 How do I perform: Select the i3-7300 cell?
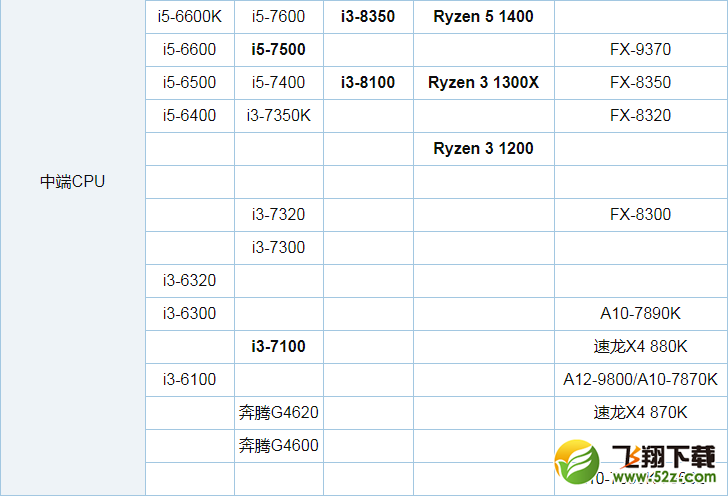279,248
